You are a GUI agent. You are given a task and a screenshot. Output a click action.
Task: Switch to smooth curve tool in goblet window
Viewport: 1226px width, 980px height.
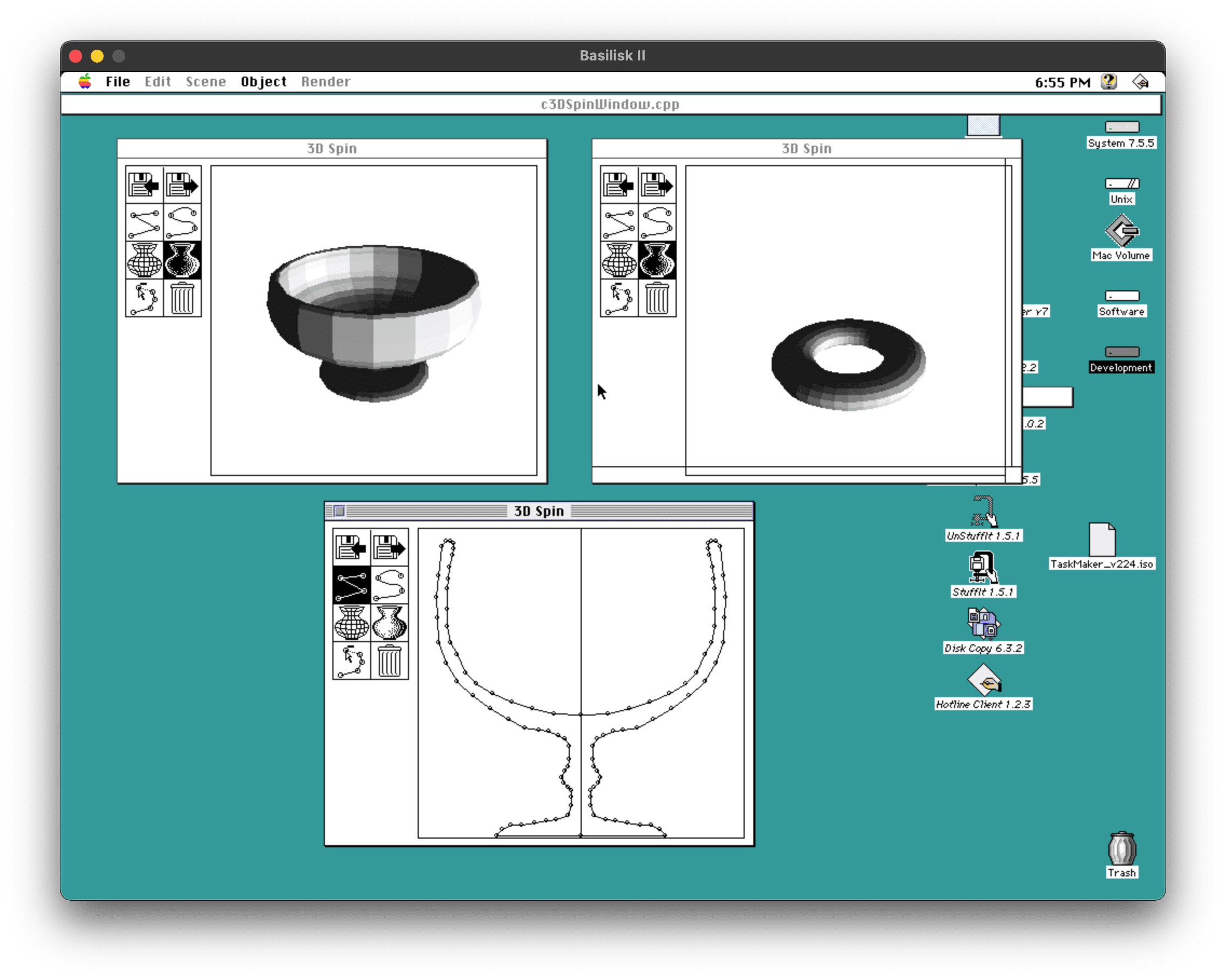(x=389, y=586)
